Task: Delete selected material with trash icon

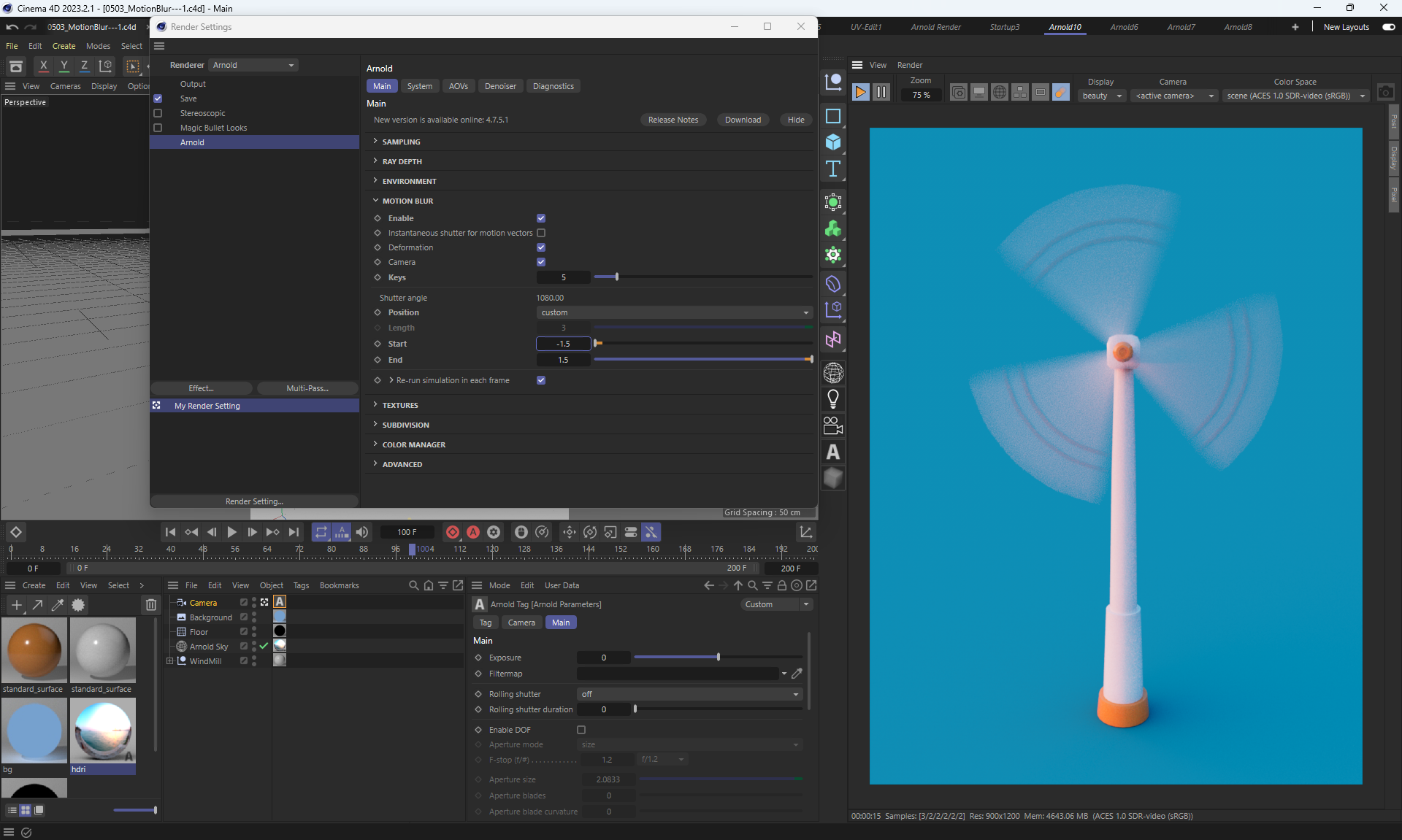Action: (150, 604)
